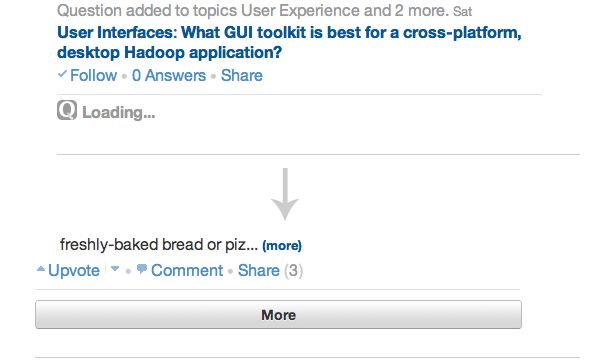Comment on the bread answer
Image resolution: width=590 pixels, height=361 pixels.
187,270
